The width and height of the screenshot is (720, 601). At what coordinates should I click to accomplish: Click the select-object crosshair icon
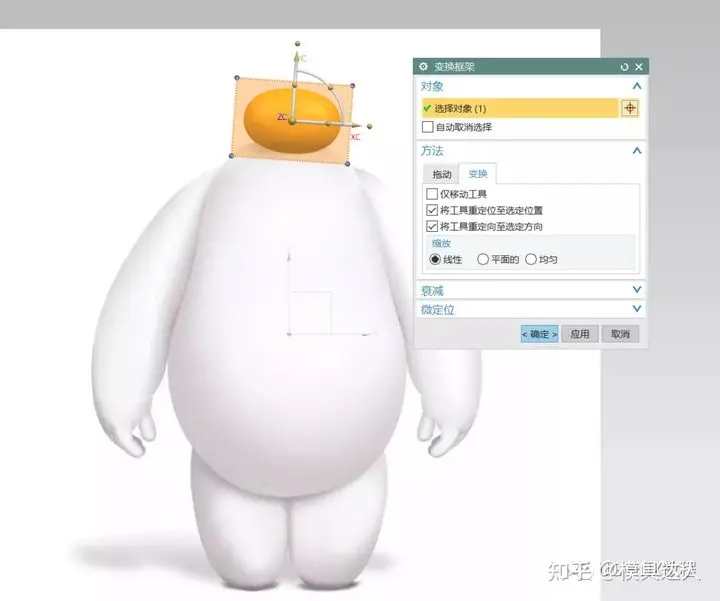coord(630,108)
